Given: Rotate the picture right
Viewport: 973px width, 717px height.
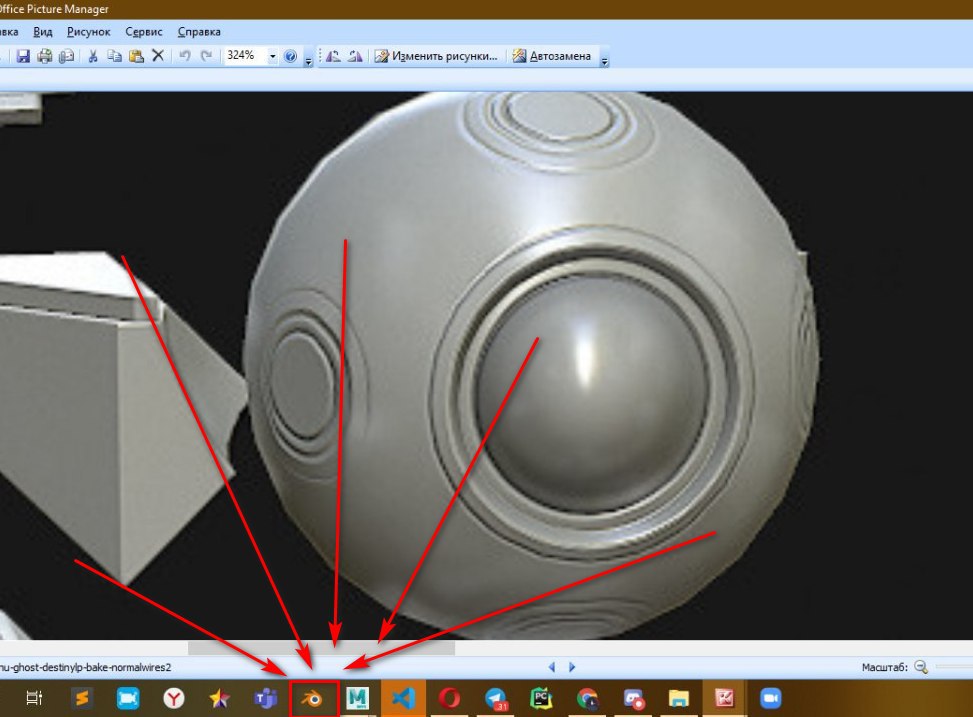Looking at the screenshot, I should (x=355, y=56).
